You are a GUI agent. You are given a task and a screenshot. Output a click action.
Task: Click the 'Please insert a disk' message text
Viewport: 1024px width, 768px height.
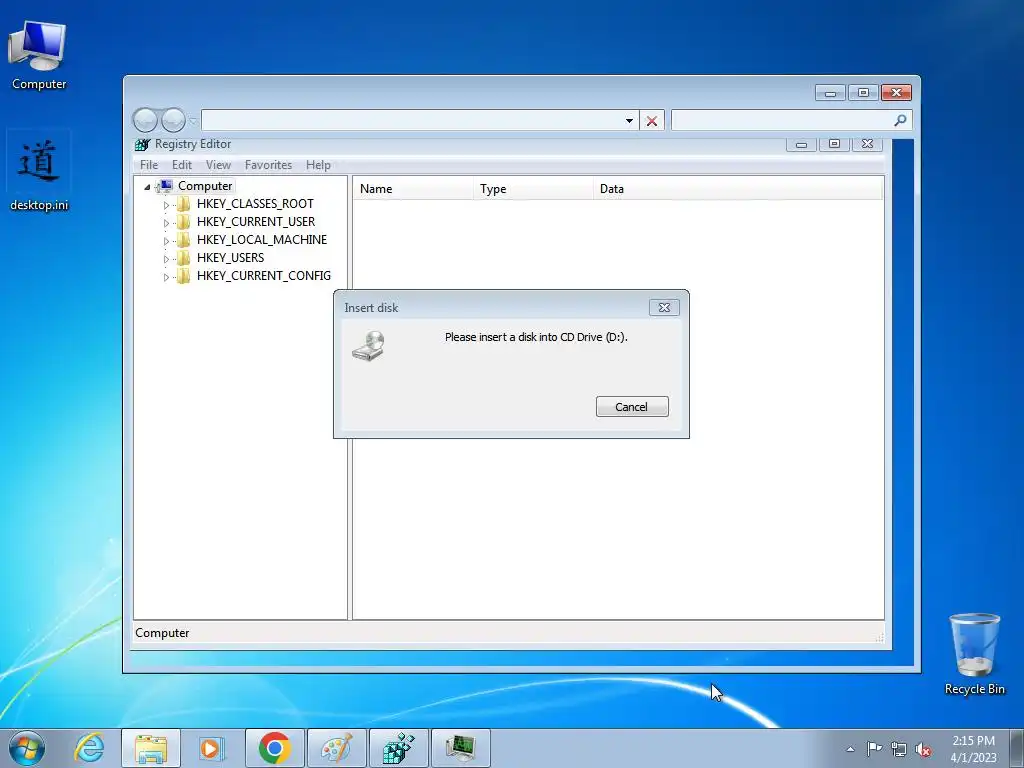(536, 338)
